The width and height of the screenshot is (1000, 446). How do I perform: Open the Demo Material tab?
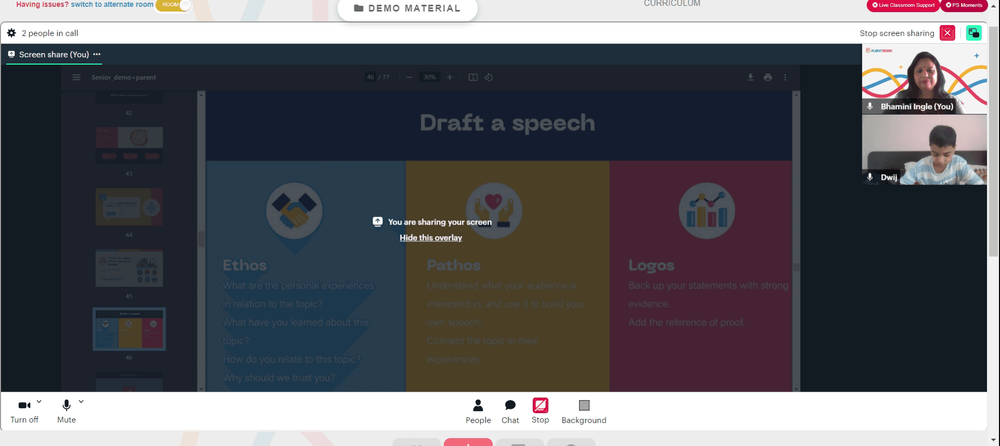[x=407, y=8]
